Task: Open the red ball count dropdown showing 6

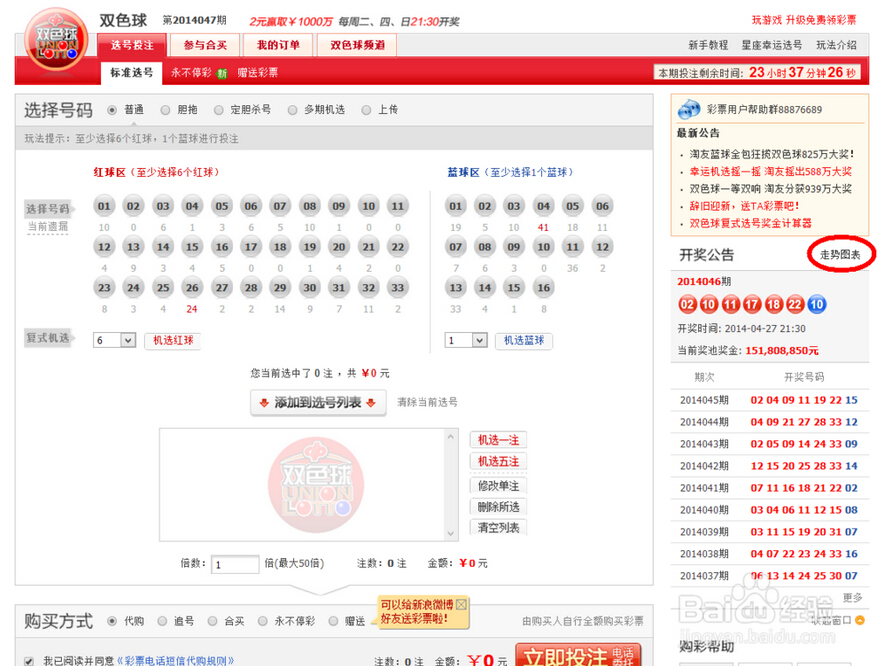Action: point(113,340)
